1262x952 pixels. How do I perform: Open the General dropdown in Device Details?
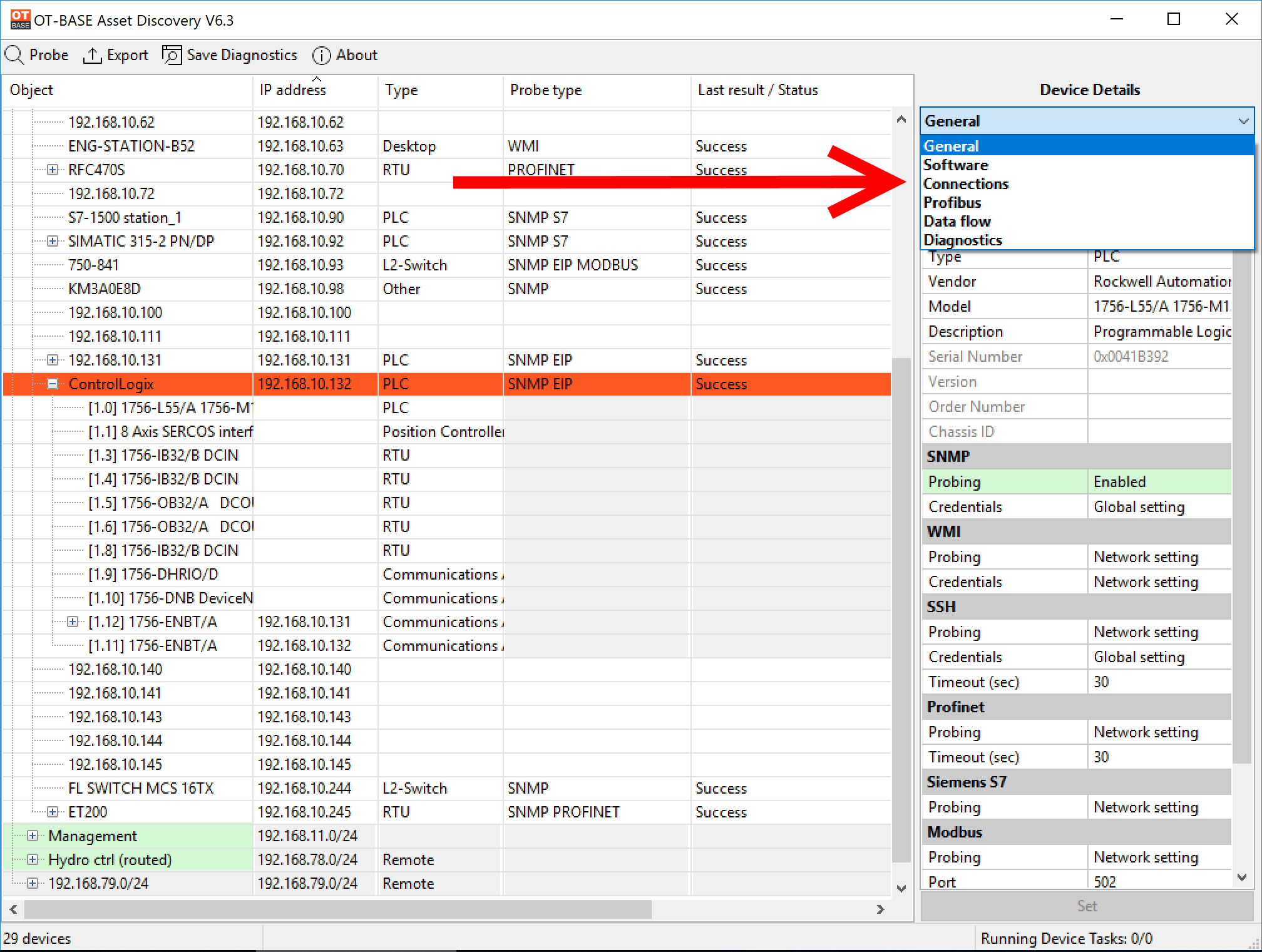point(1087,121)
